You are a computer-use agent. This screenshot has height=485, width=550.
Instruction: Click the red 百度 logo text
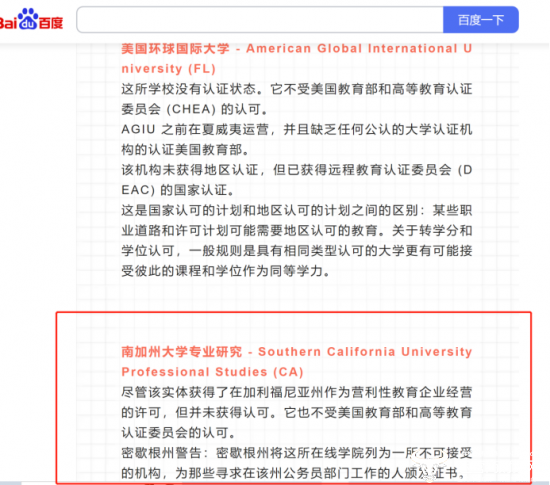point(51,23)
